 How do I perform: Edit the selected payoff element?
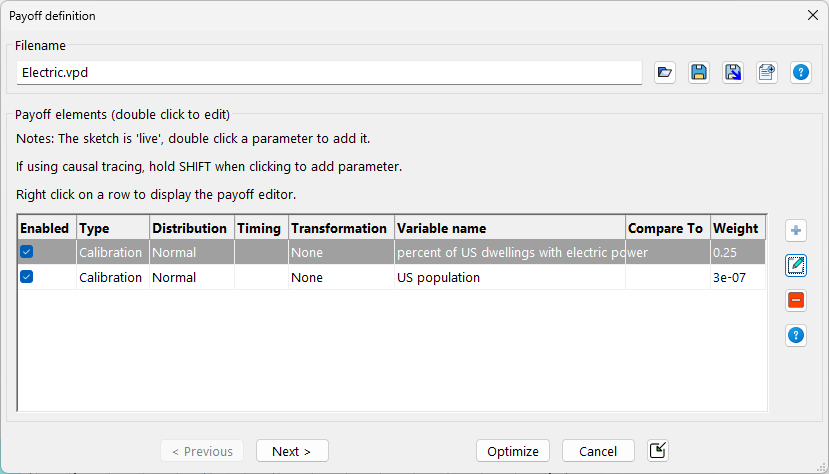796,265
